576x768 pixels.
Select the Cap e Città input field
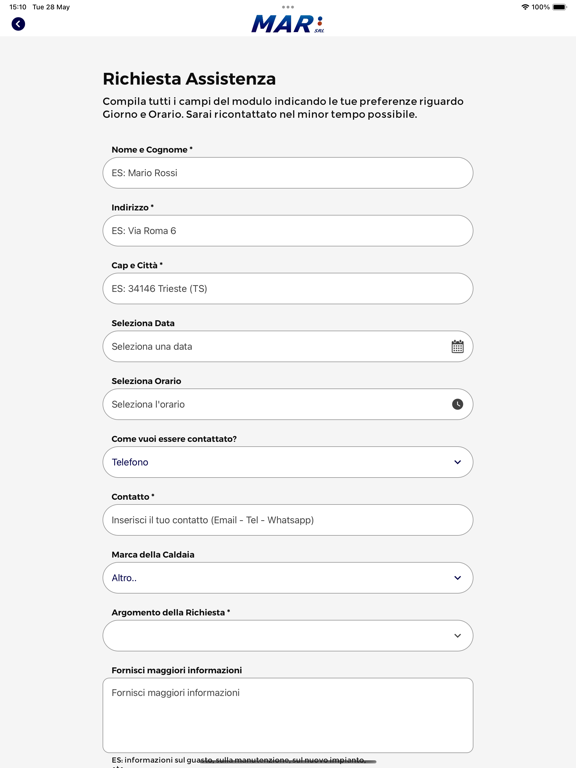tap(288, 288)
